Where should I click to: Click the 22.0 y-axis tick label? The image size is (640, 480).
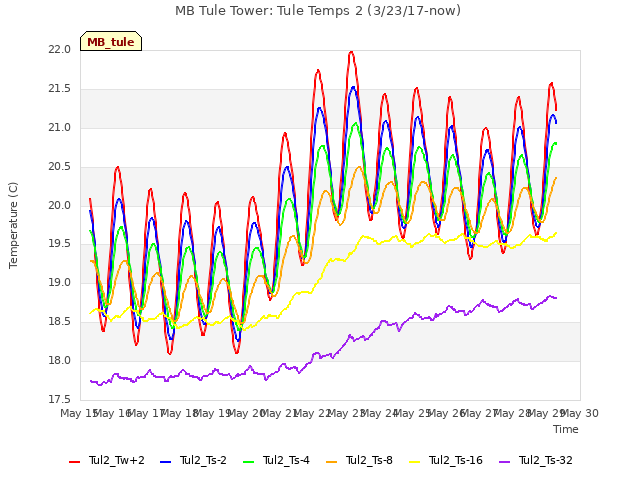pyautogui.click(x=60, y=50)
